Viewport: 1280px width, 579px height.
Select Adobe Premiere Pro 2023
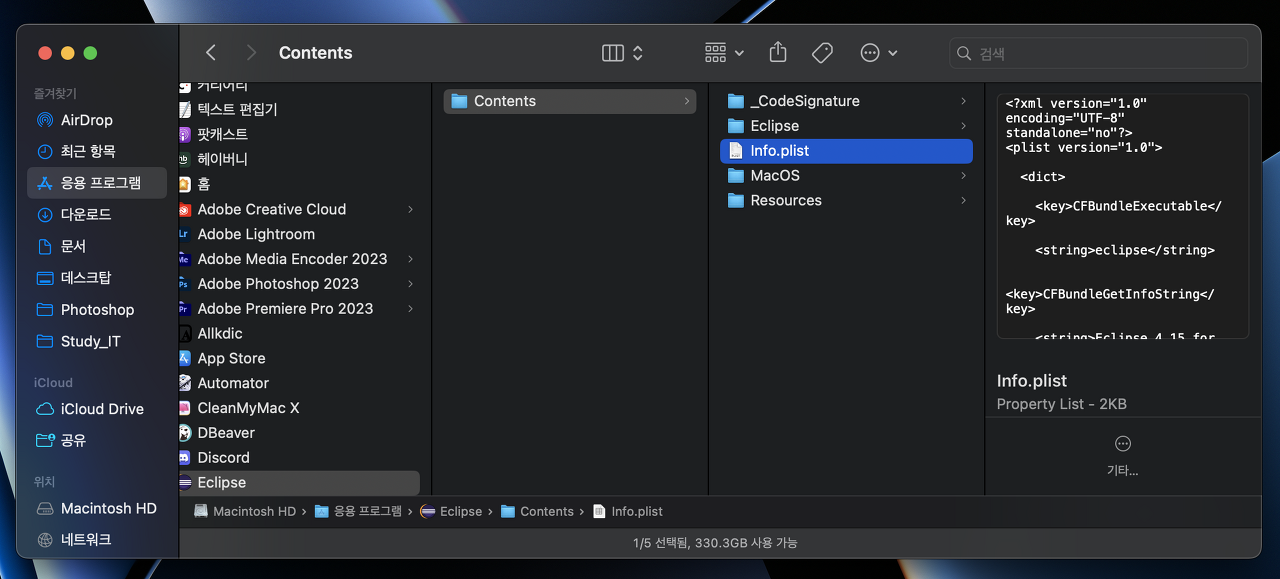[x=299, y=309]
